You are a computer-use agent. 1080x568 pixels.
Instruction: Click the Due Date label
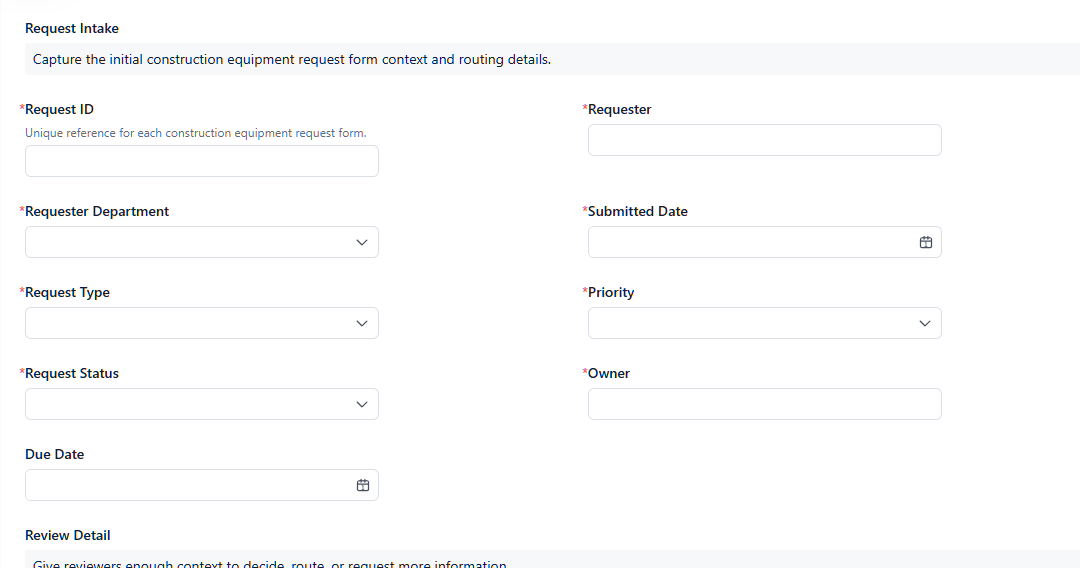(54, 454)
